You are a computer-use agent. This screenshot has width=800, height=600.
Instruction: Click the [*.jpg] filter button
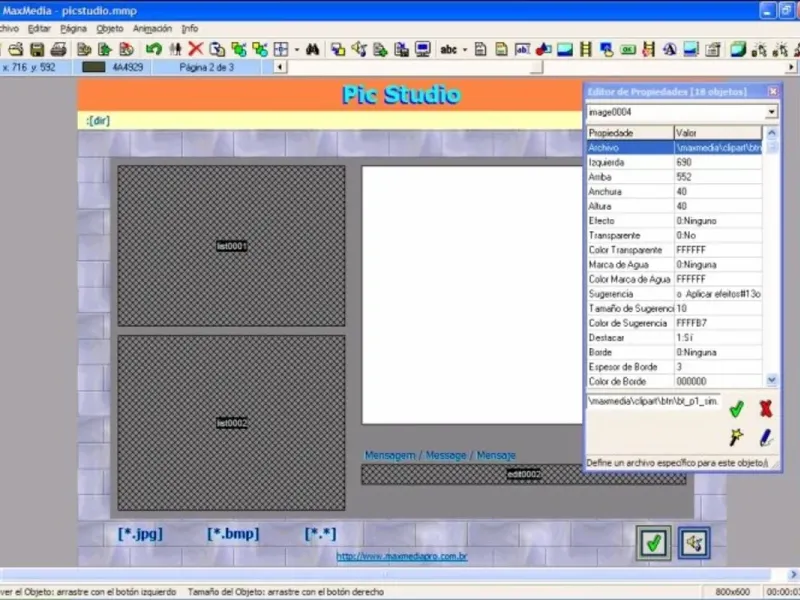point(140,534)
